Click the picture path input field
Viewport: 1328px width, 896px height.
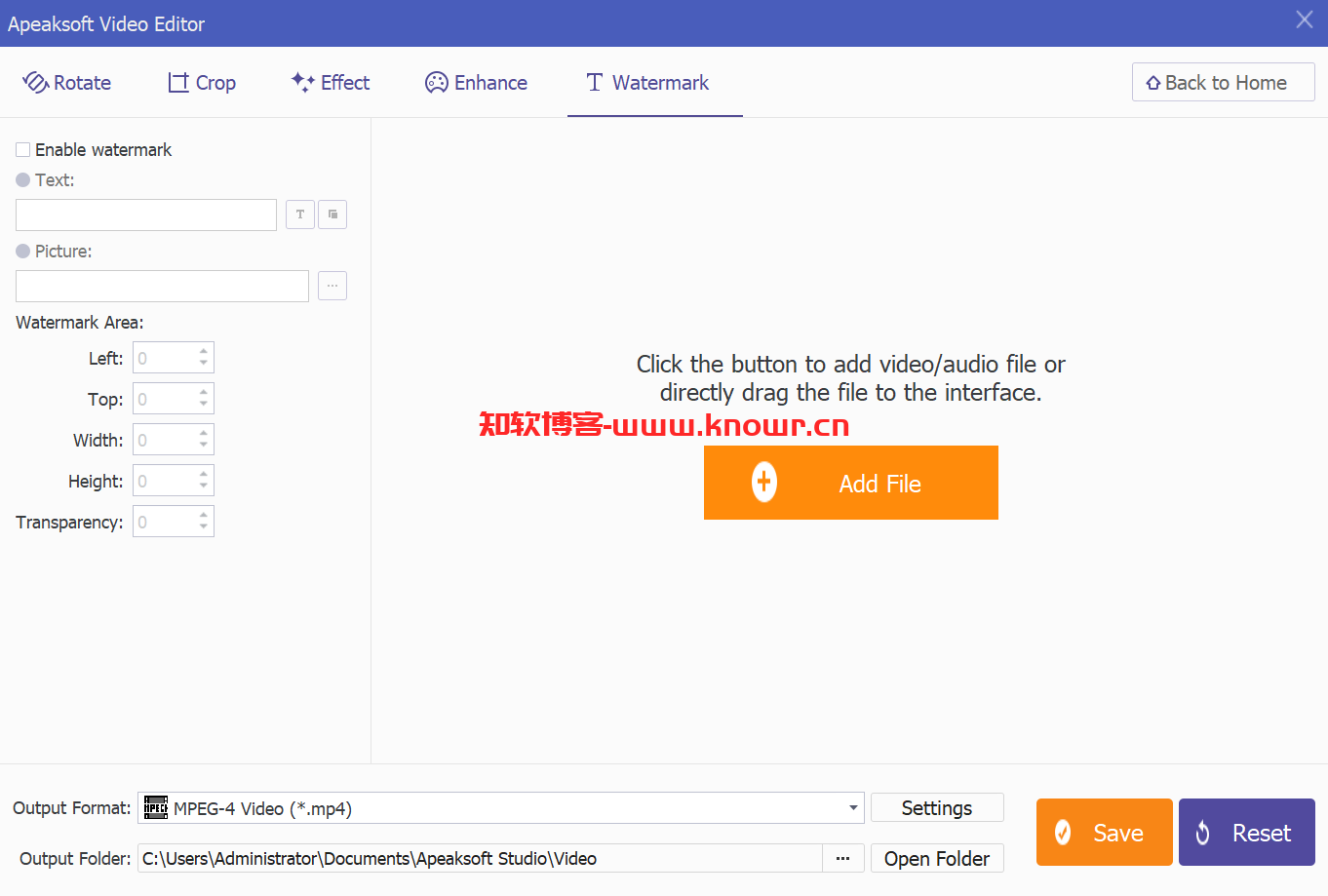pos(162,286)
